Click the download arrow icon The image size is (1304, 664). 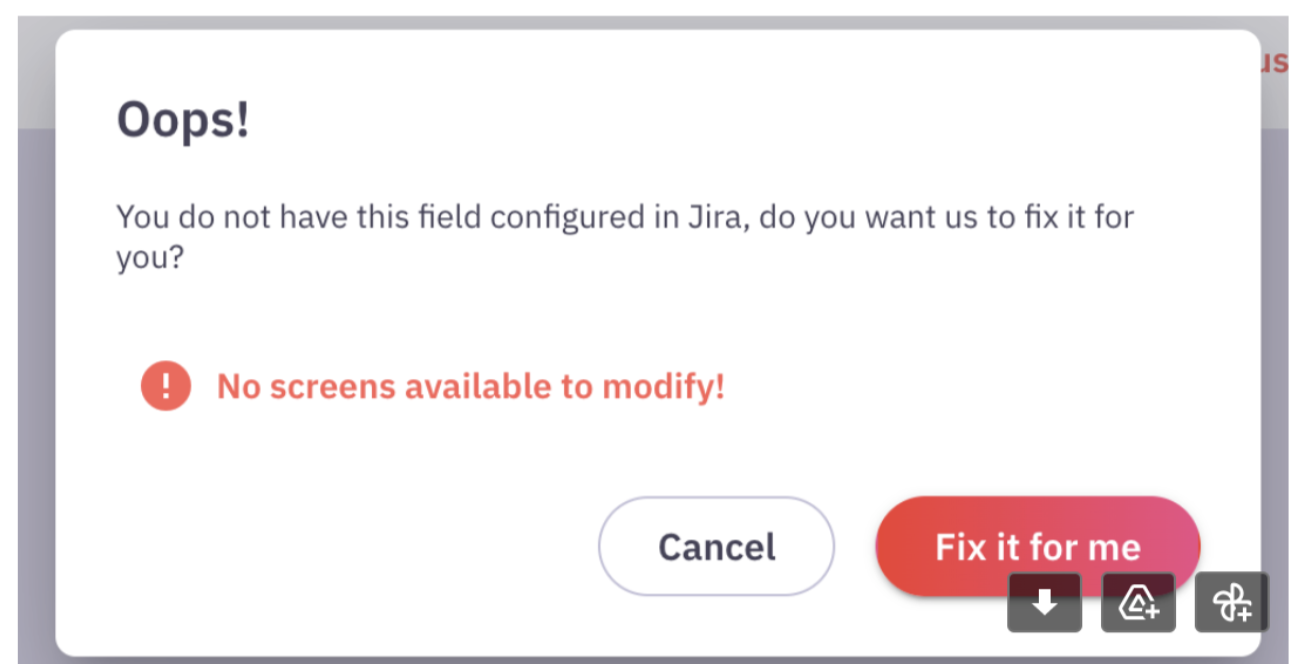coord(1044,601)
